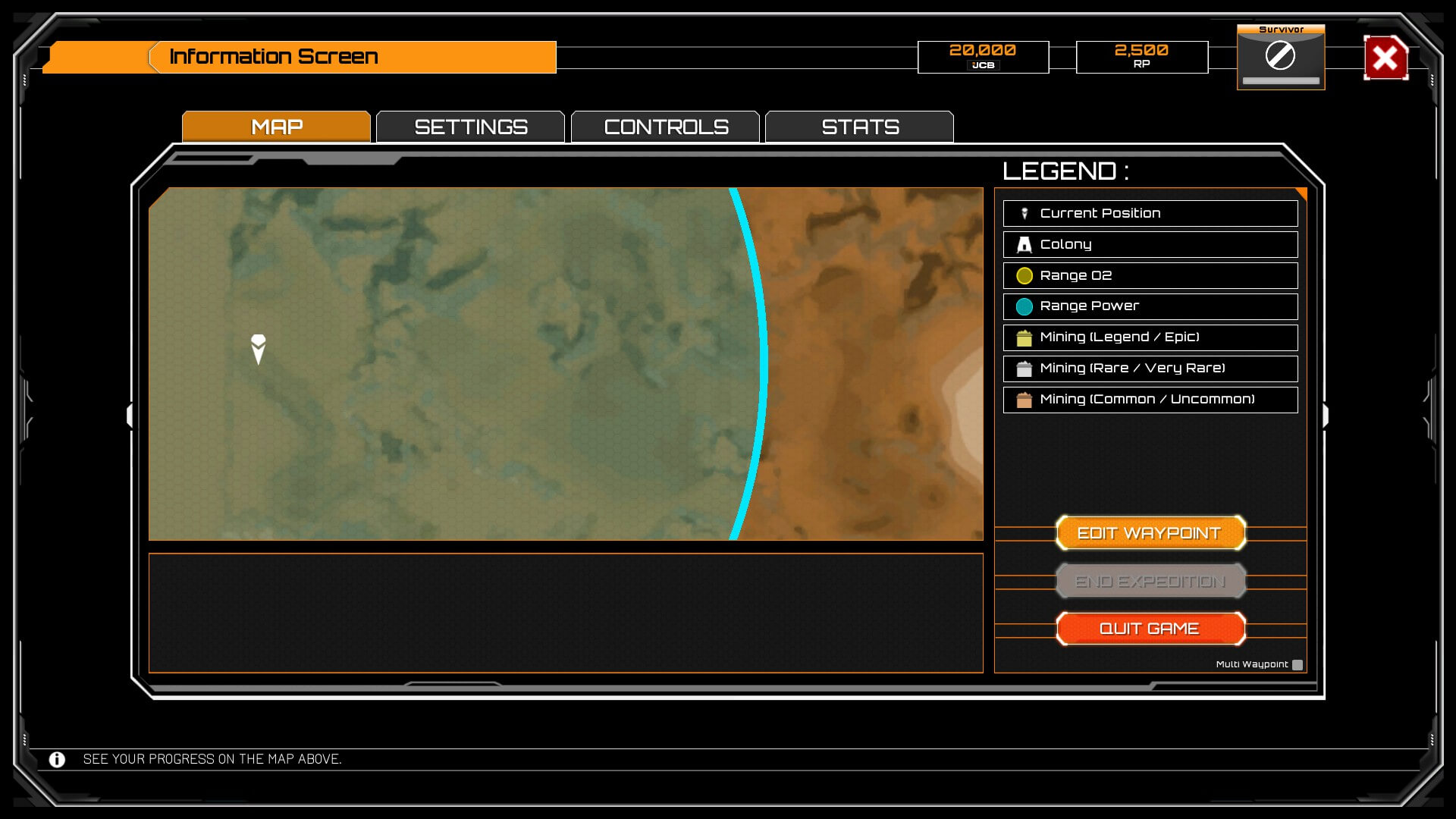The width and height of the screenshot is (1456, 819).
Task: Click the Survivor rank badge icon
Action: point(1280,56)
